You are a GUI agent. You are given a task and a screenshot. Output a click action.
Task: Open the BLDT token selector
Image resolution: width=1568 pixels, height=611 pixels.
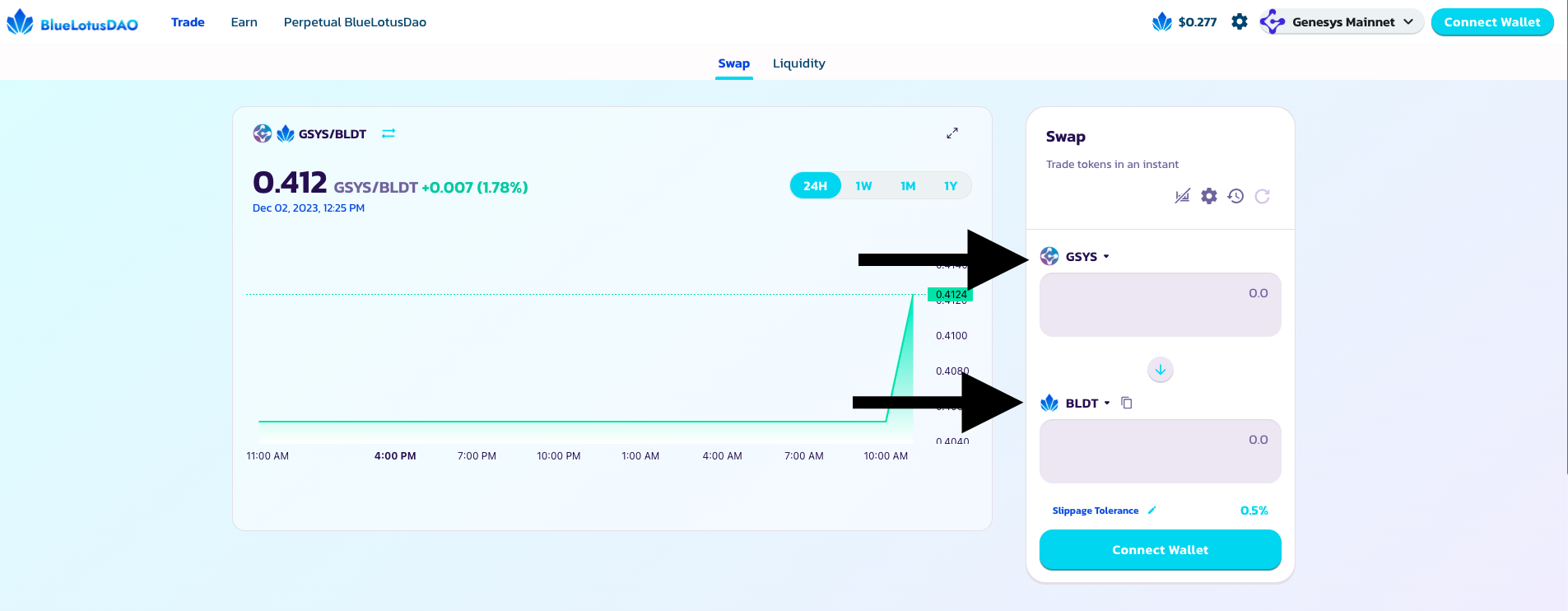click(1076, 403)
